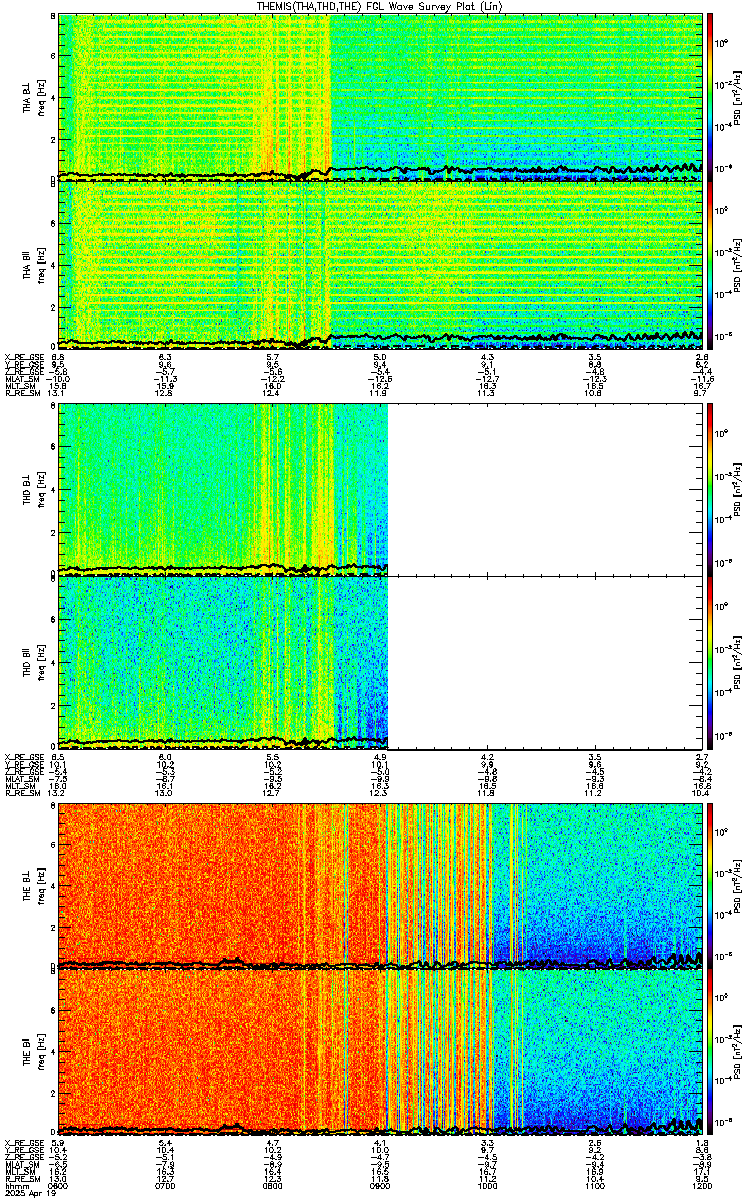This screenshot has width=750, height=1200.
Task: Click the THE B-perpendicular spectrogram panel
Action: (378, 885)
